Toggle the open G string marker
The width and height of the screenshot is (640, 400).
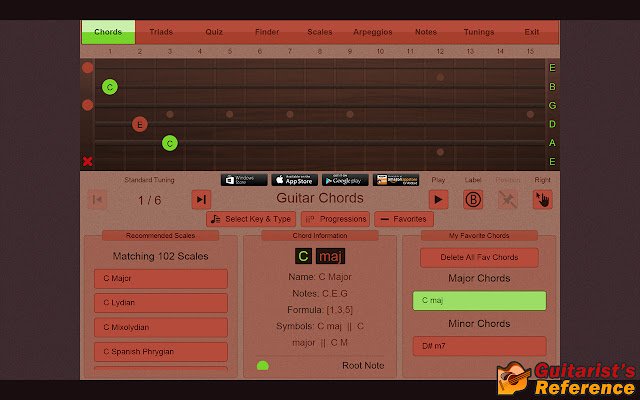[87, 105]
